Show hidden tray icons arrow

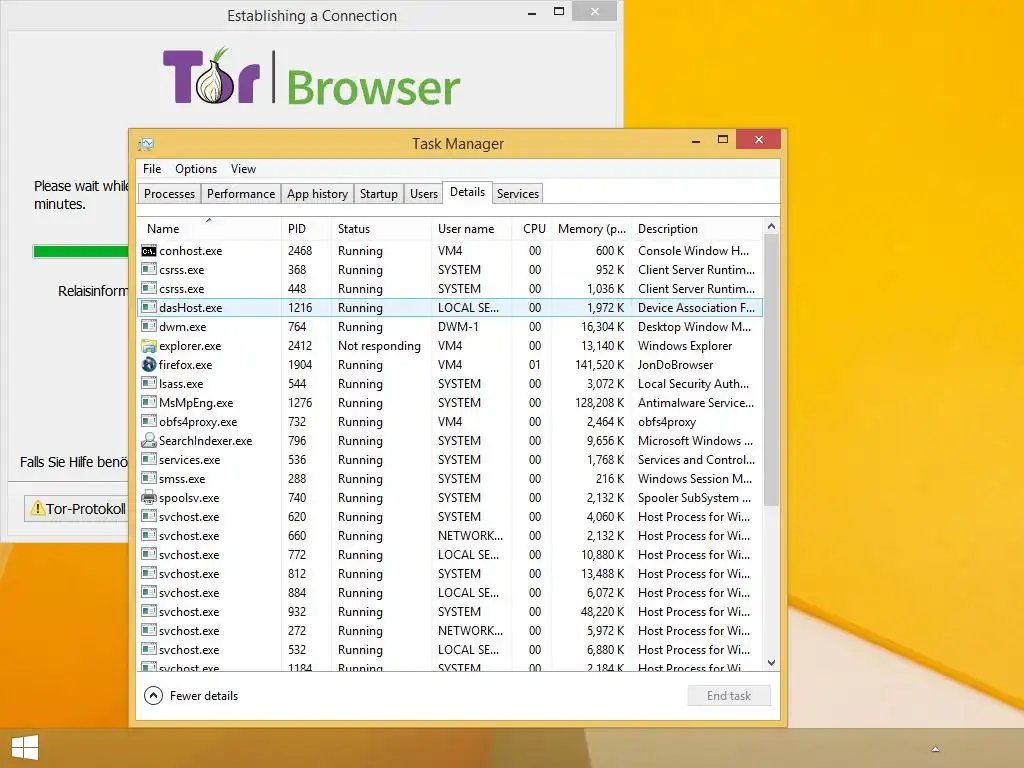pyautogui.click(x=935, y=749)
